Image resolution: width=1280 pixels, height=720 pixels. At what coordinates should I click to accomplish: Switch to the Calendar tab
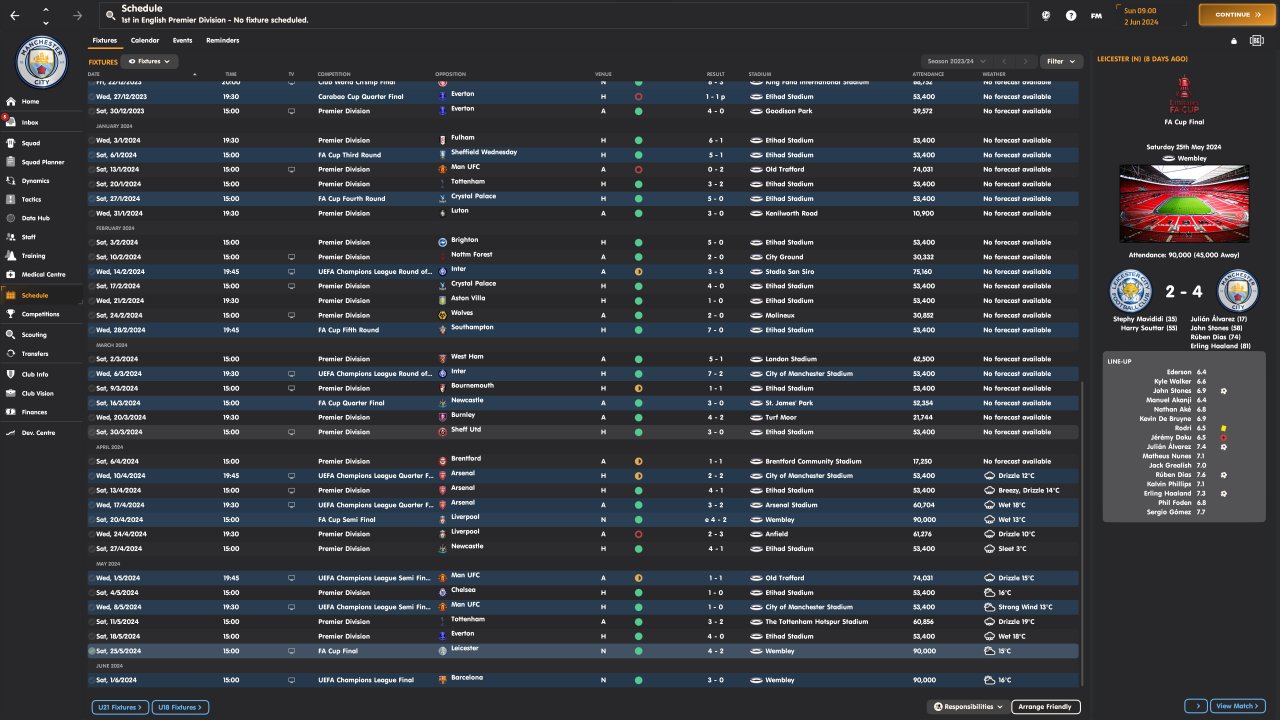pos(145,41)
